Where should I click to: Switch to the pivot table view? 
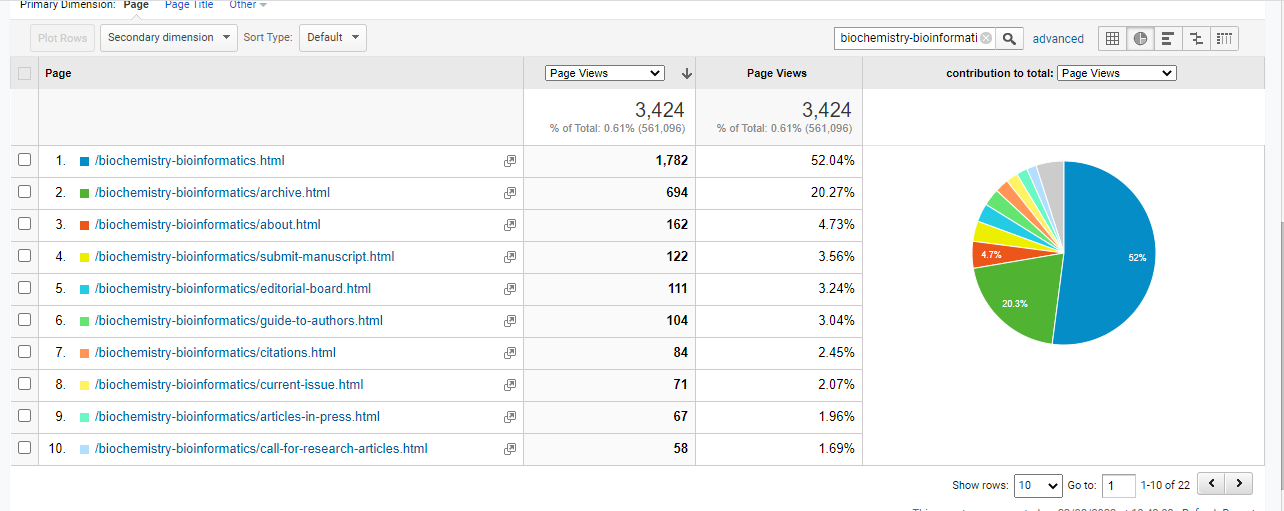coord(1224,39)
